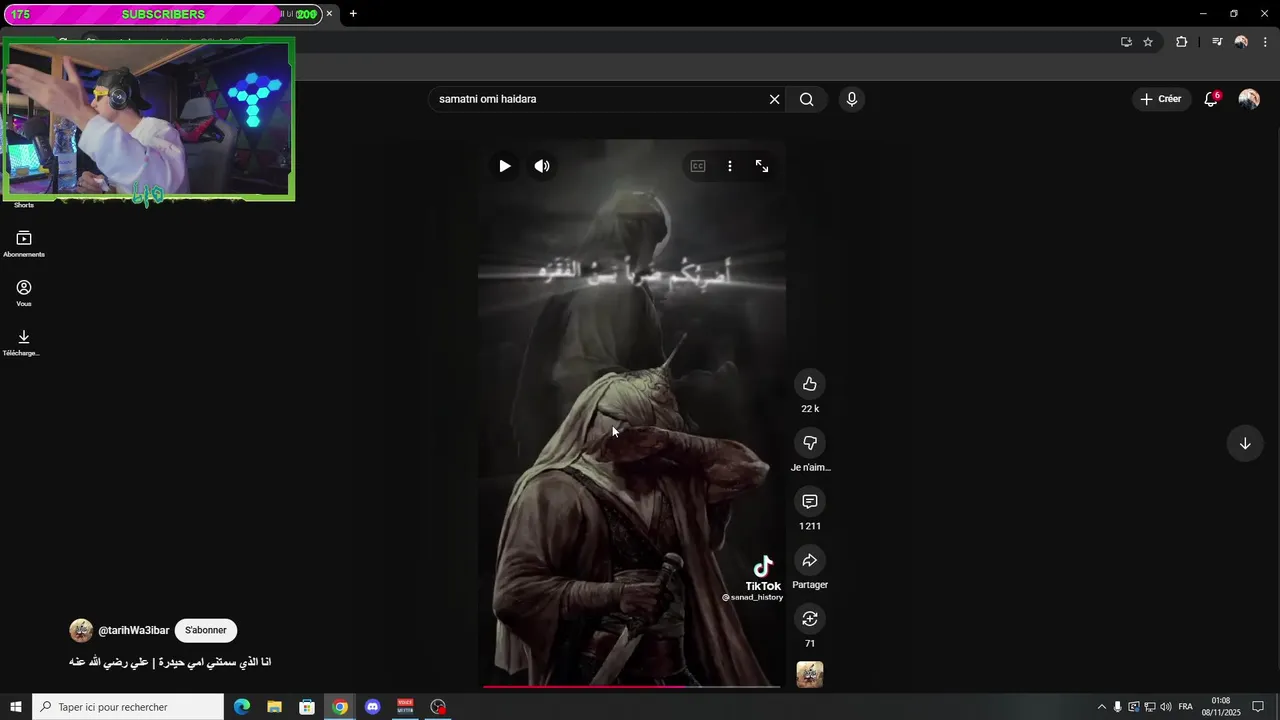
Task: Open File Explorer from the taskbar
Action: coord(274,707)
